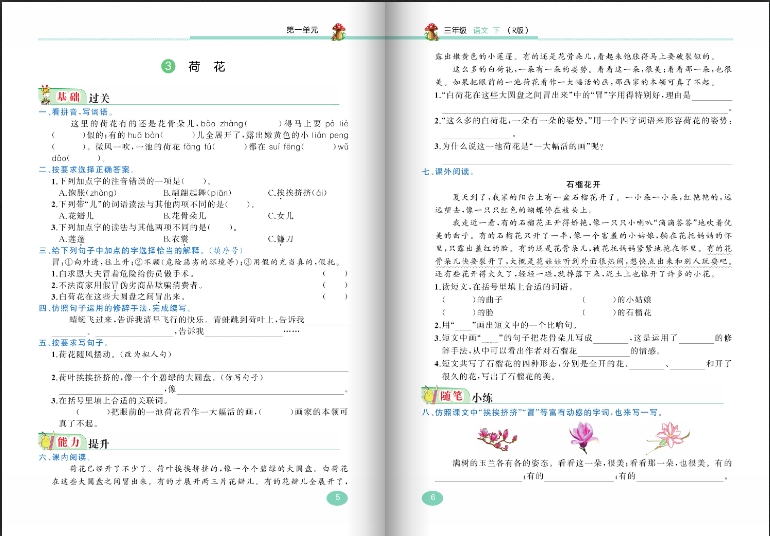The image size is (770, 536).
Task: Click the mushroom icon beside 第一单元
Action: coord(337,33)
